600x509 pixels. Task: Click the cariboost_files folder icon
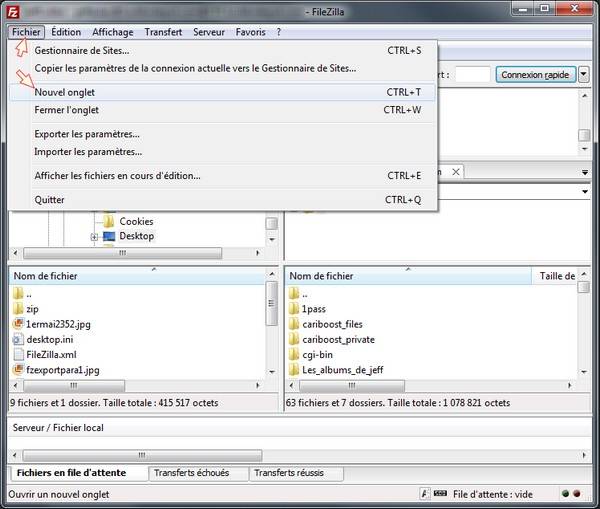click(x=294, y=324)
